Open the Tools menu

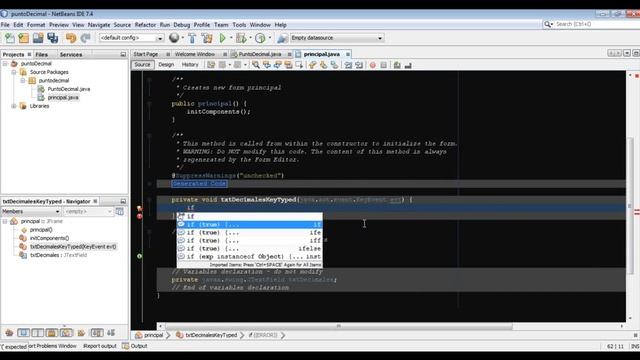240,25
